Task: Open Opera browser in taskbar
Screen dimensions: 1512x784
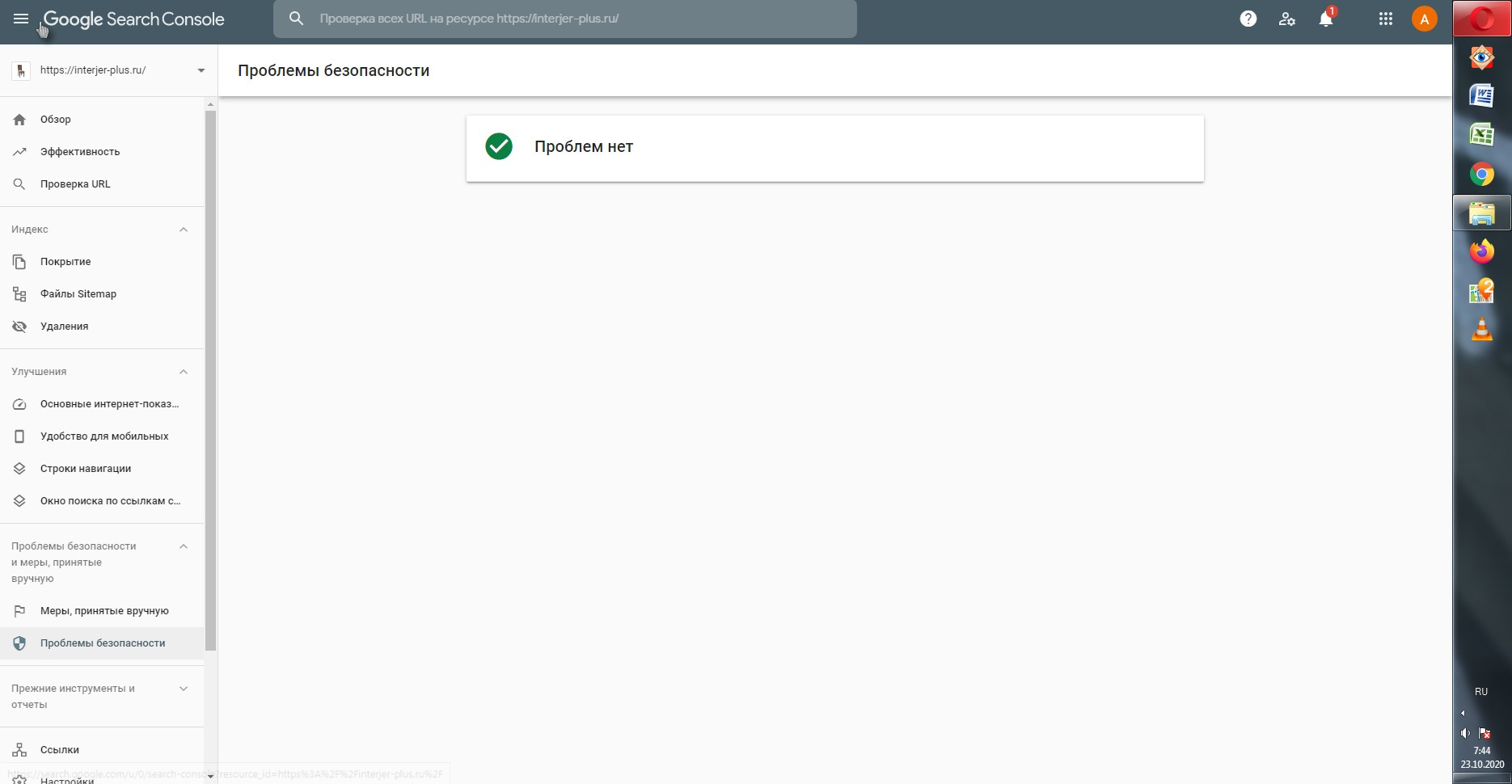Action: (1482, 19)
